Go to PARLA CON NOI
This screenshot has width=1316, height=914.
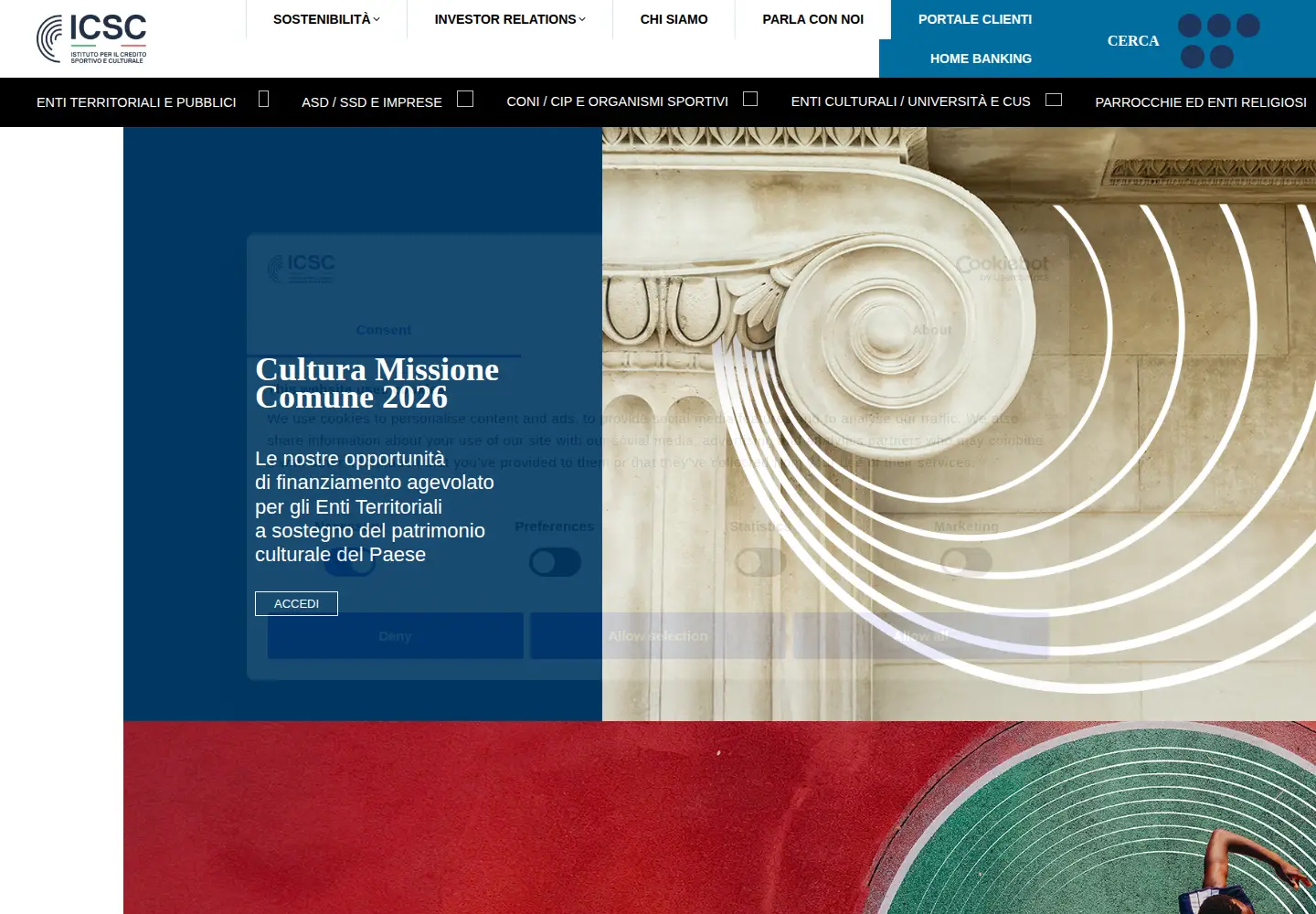812,19
